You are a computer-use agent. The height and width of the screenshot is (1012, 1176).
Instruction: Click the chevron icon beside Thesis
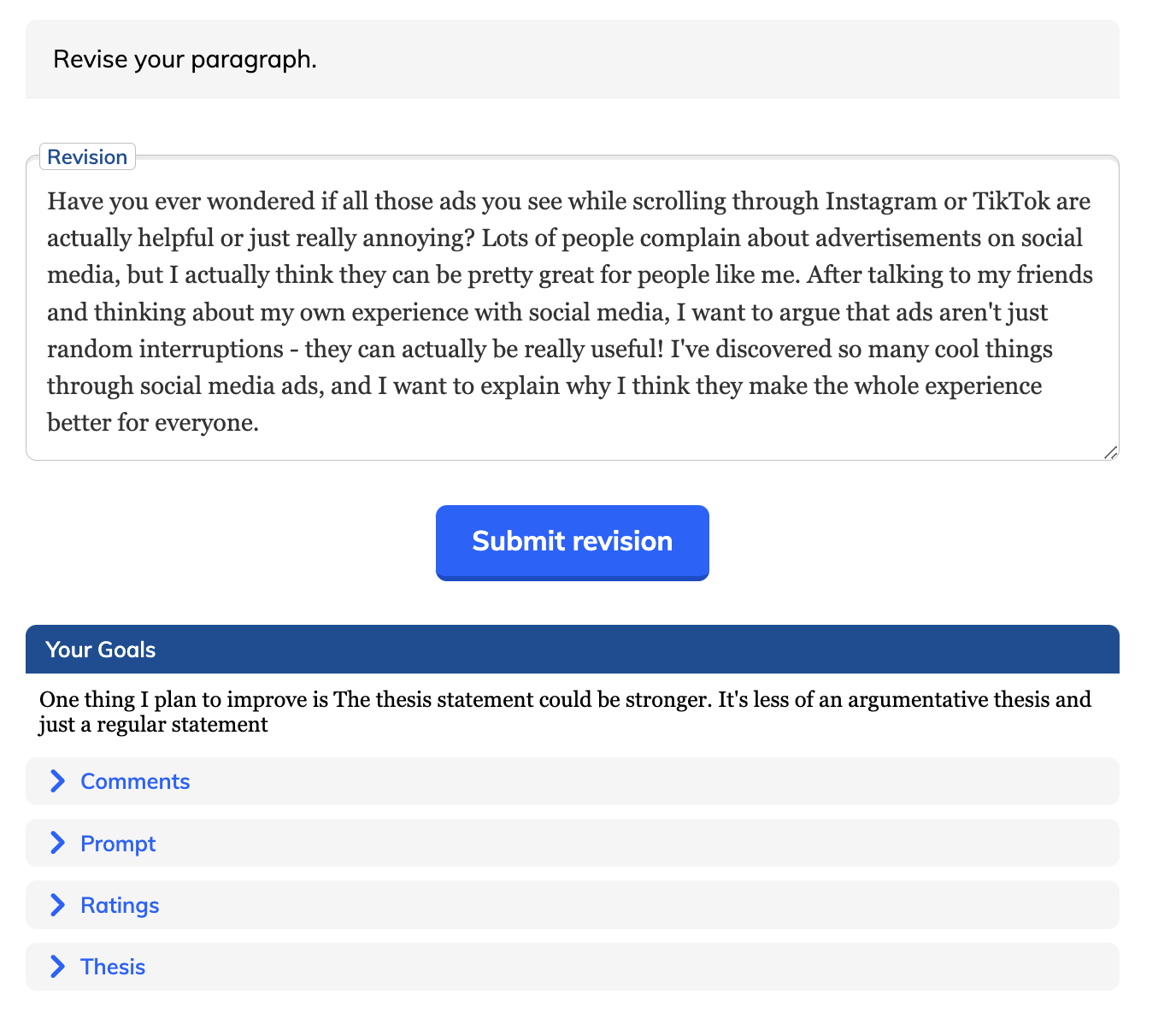click(x=58, y=966)
